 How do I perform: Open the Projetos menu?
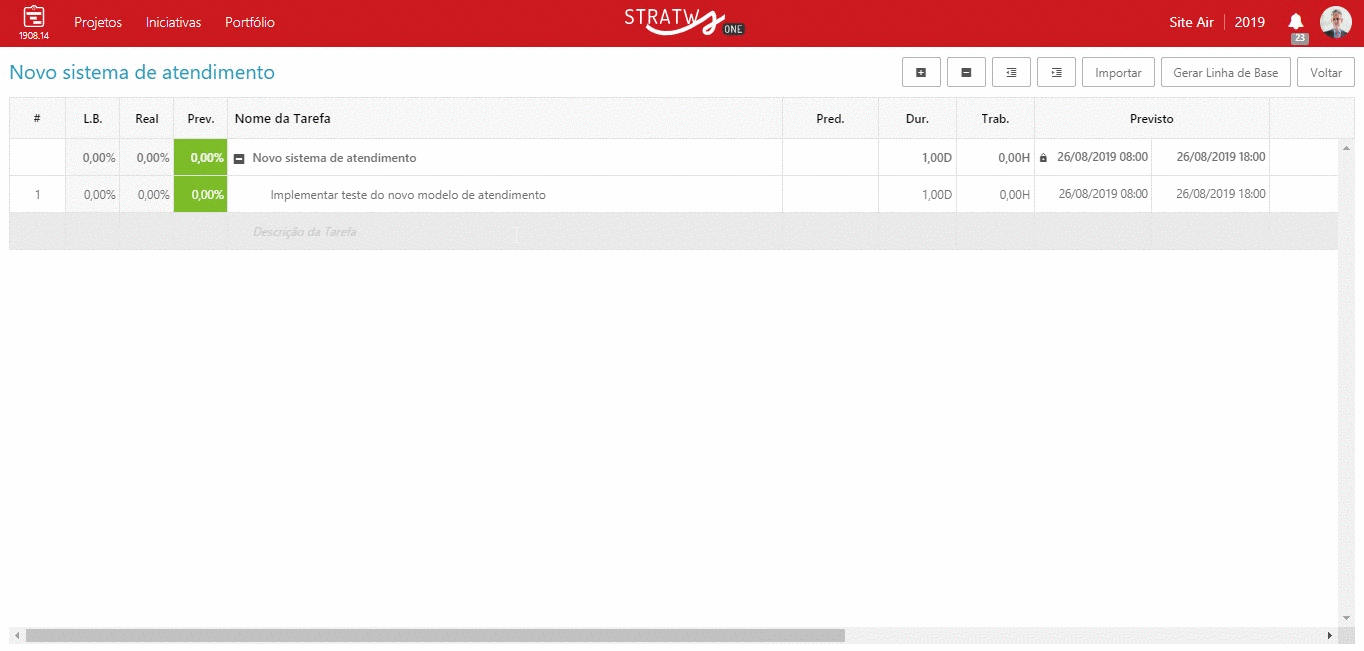(x=98, y=22)
